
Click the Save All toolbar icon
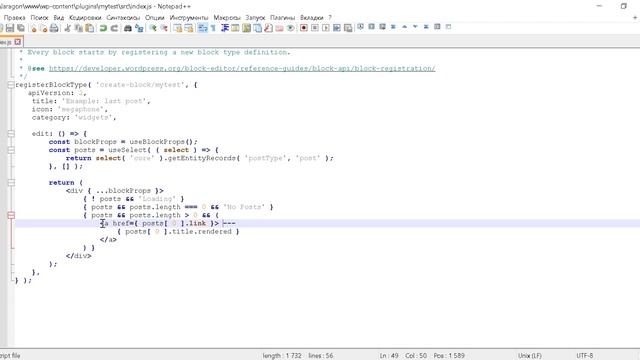21,28
